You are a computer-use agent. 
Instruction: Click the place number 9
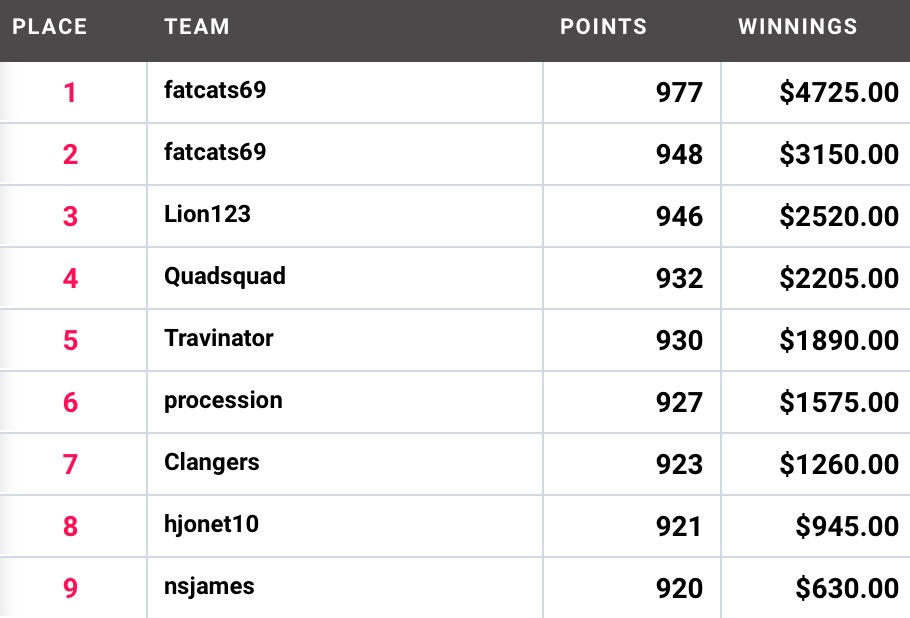70,588
